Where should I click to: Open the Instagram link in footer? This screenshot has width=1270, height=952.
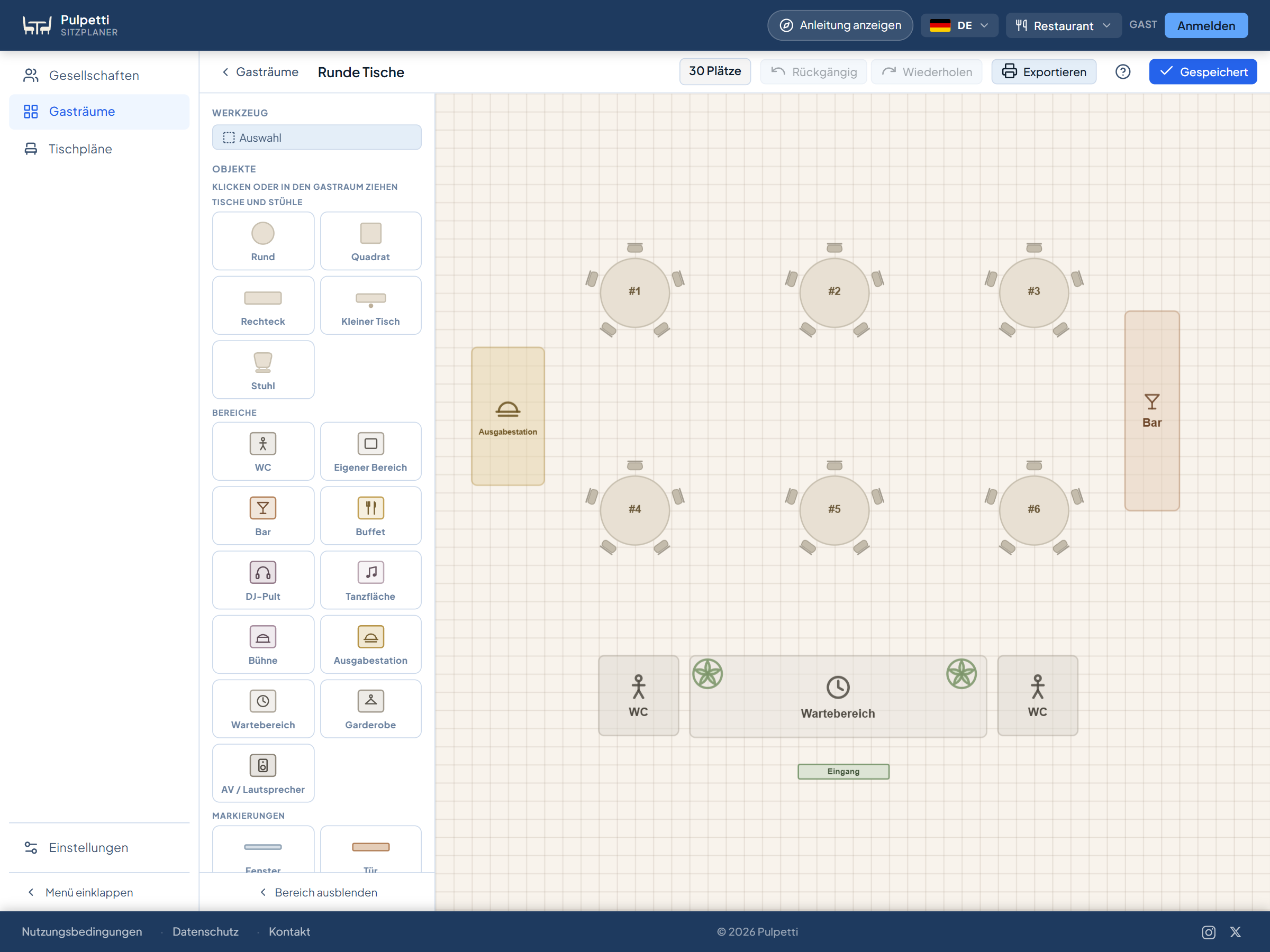[x=1209, y=932]
